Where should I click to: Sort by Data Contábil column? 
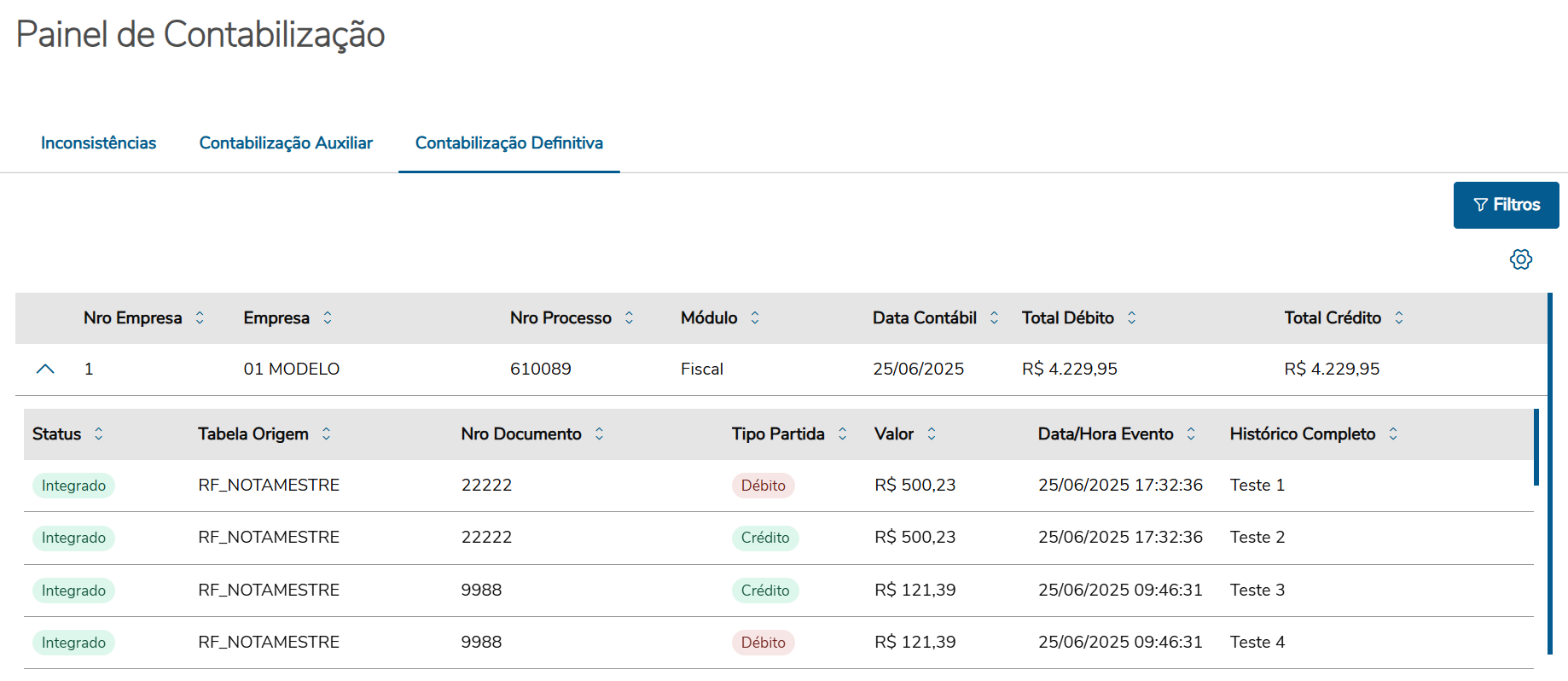coord(995,317)
